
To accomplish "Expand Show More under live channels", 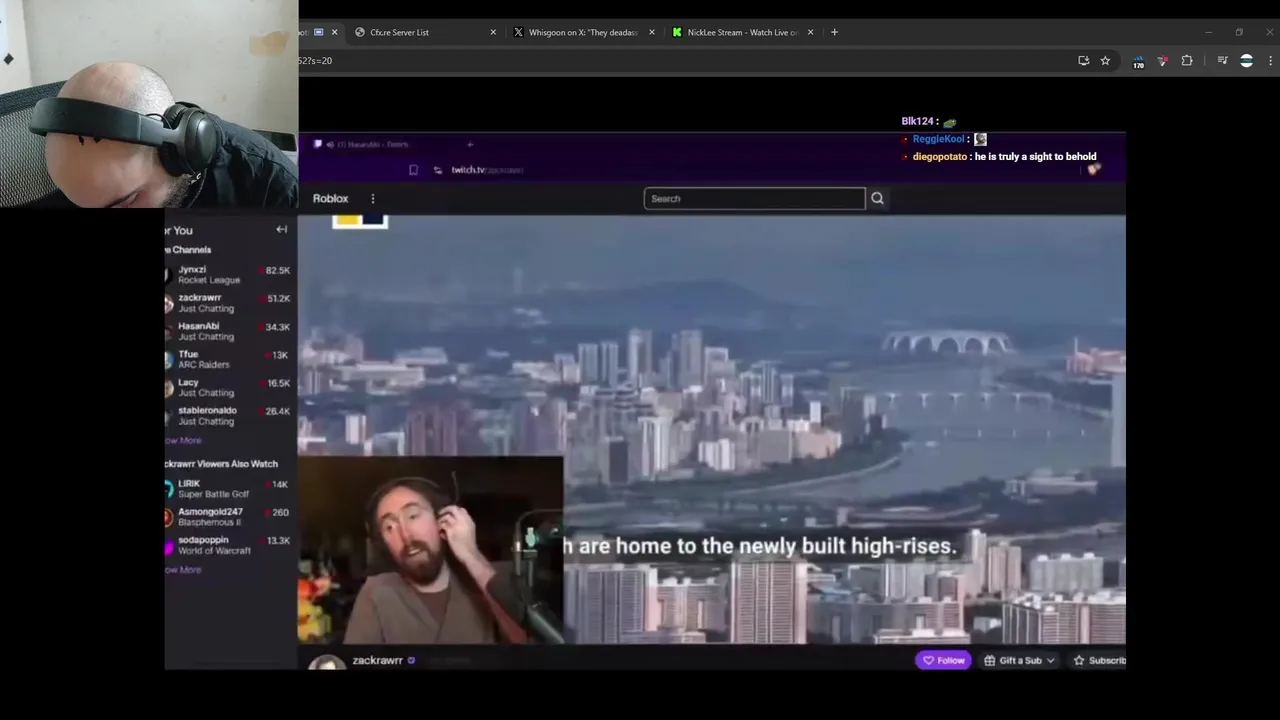I will pos(183,440).
